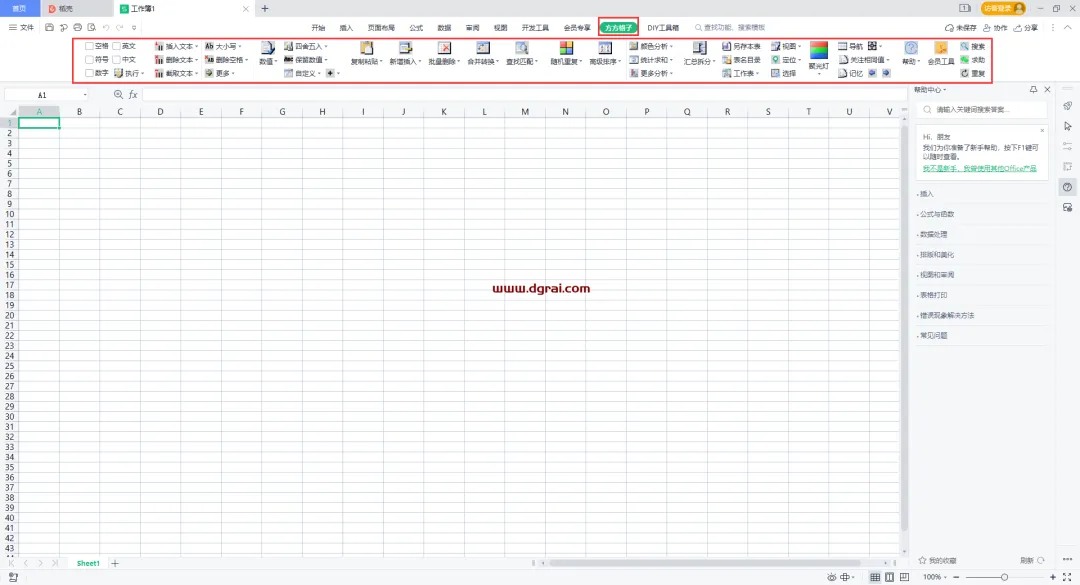Image resolution: width=1080 pixels, height=585 pixels.
Task: Toggle the 英文 (English) checkbox
Action: (116, 46)
